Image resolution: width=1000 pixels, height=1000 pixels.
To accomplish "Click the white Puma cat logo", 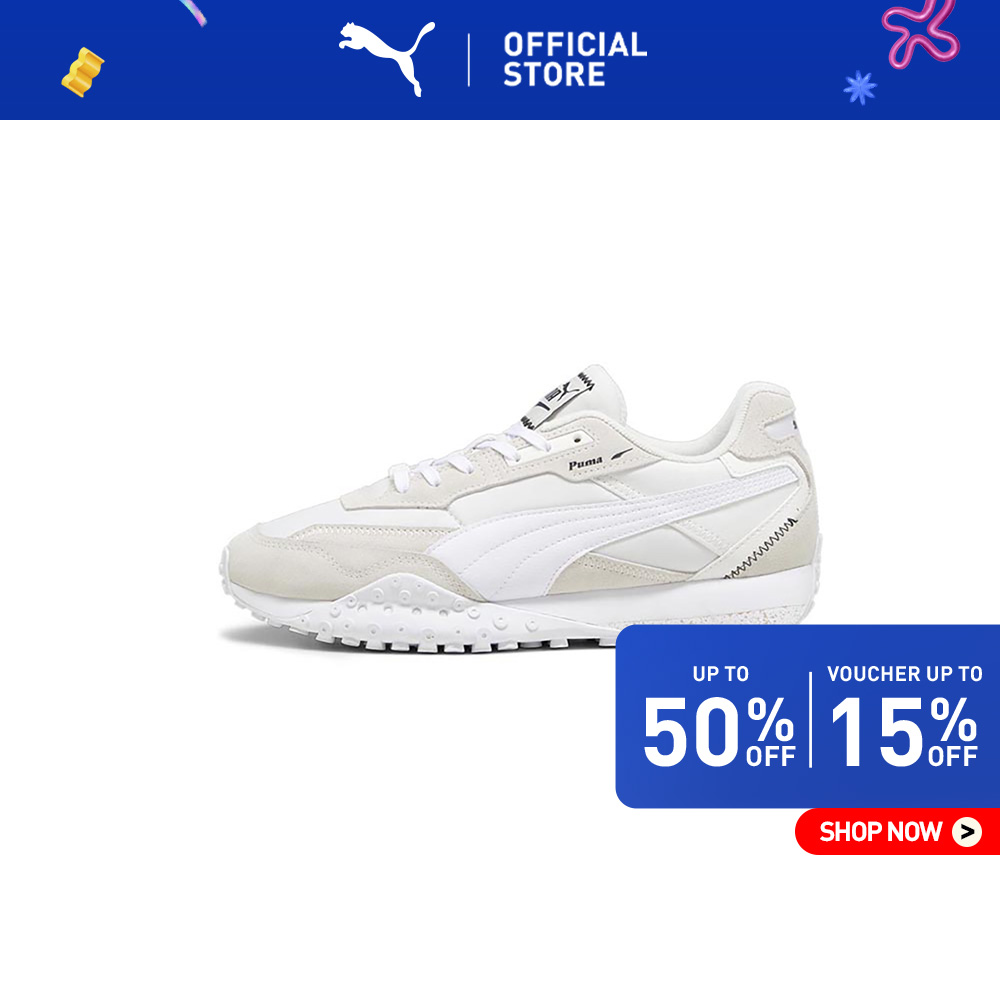I will click(386, 59).
